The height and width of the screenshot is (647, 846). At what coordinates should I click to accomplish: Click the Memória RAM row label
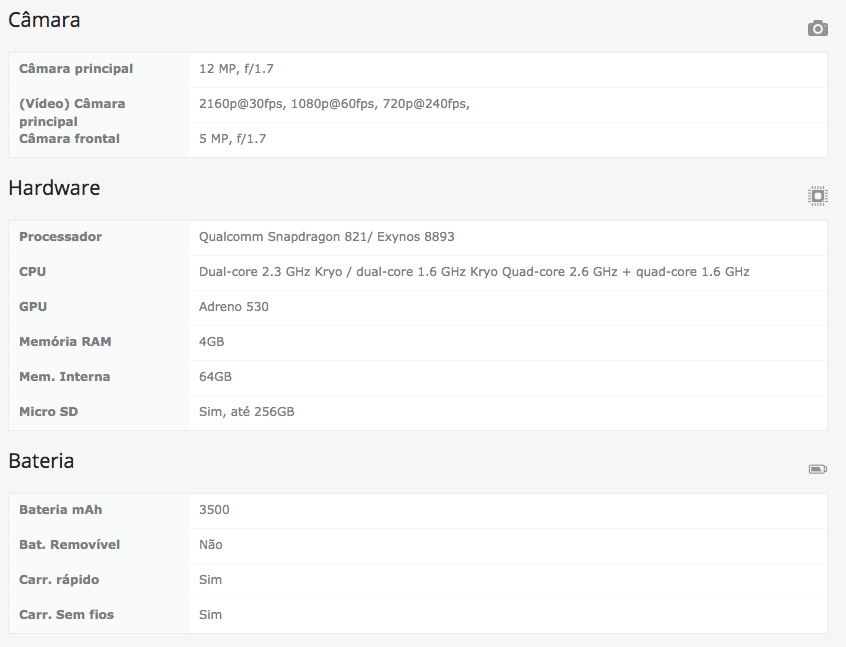(x=64, y=342)
